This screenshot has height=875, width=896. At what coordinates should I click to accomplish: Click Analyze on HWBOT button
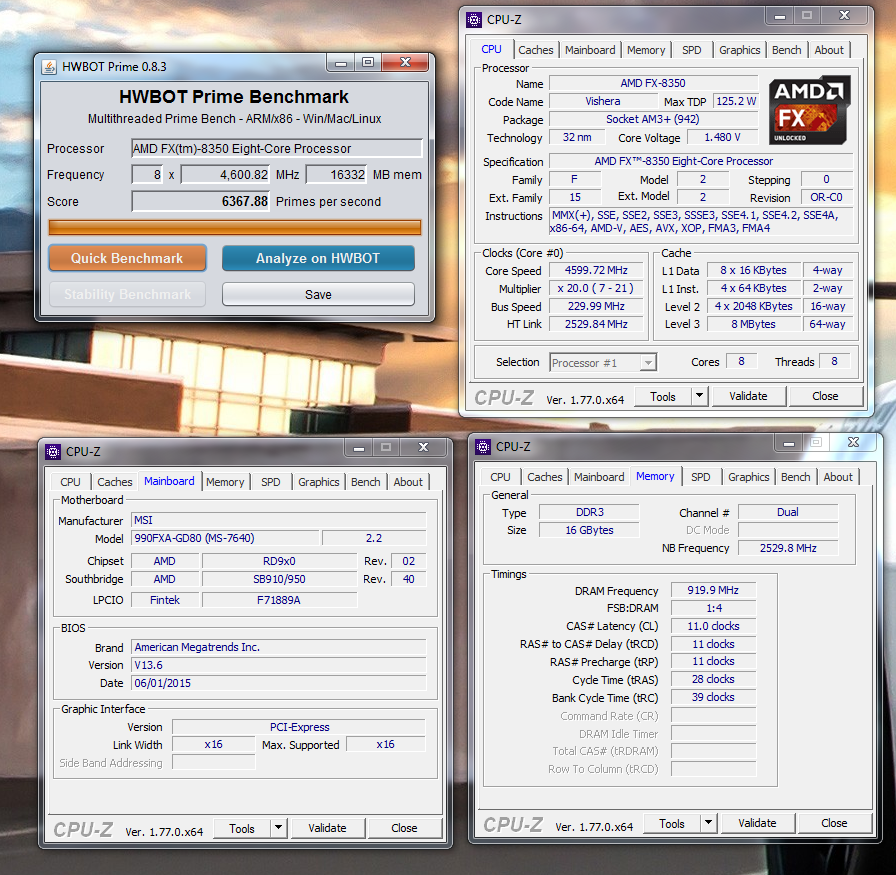(318, 258)
